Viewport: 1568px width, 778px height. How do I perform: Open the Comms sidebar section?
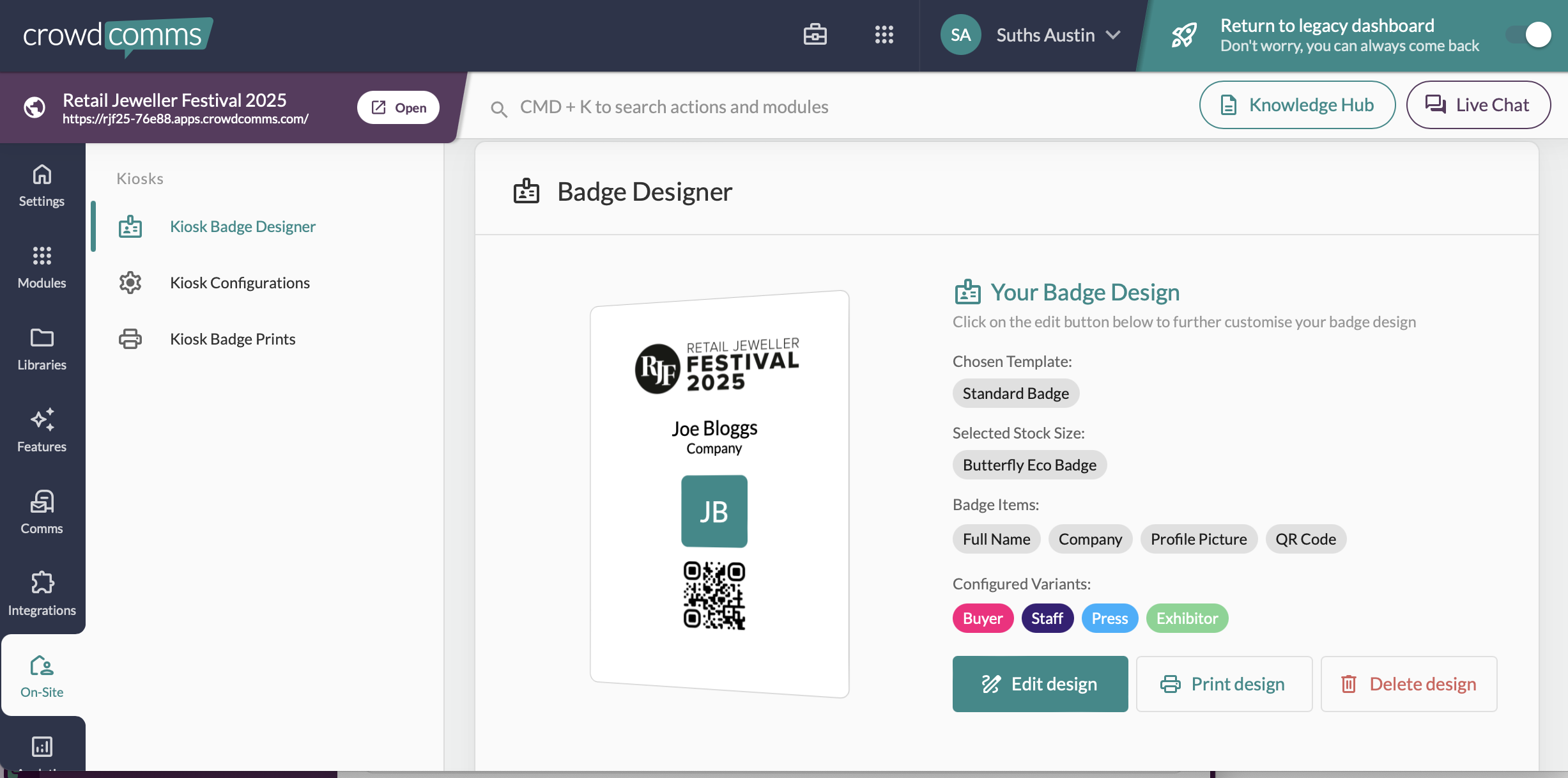[x=42, y=513]
